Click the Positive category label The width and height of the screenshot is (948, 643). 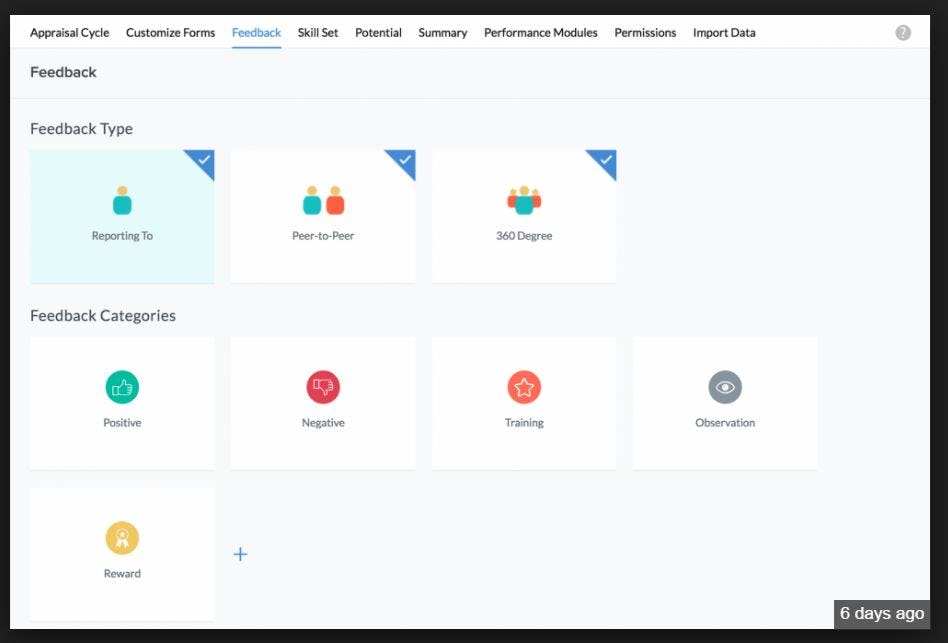point(122,422)
